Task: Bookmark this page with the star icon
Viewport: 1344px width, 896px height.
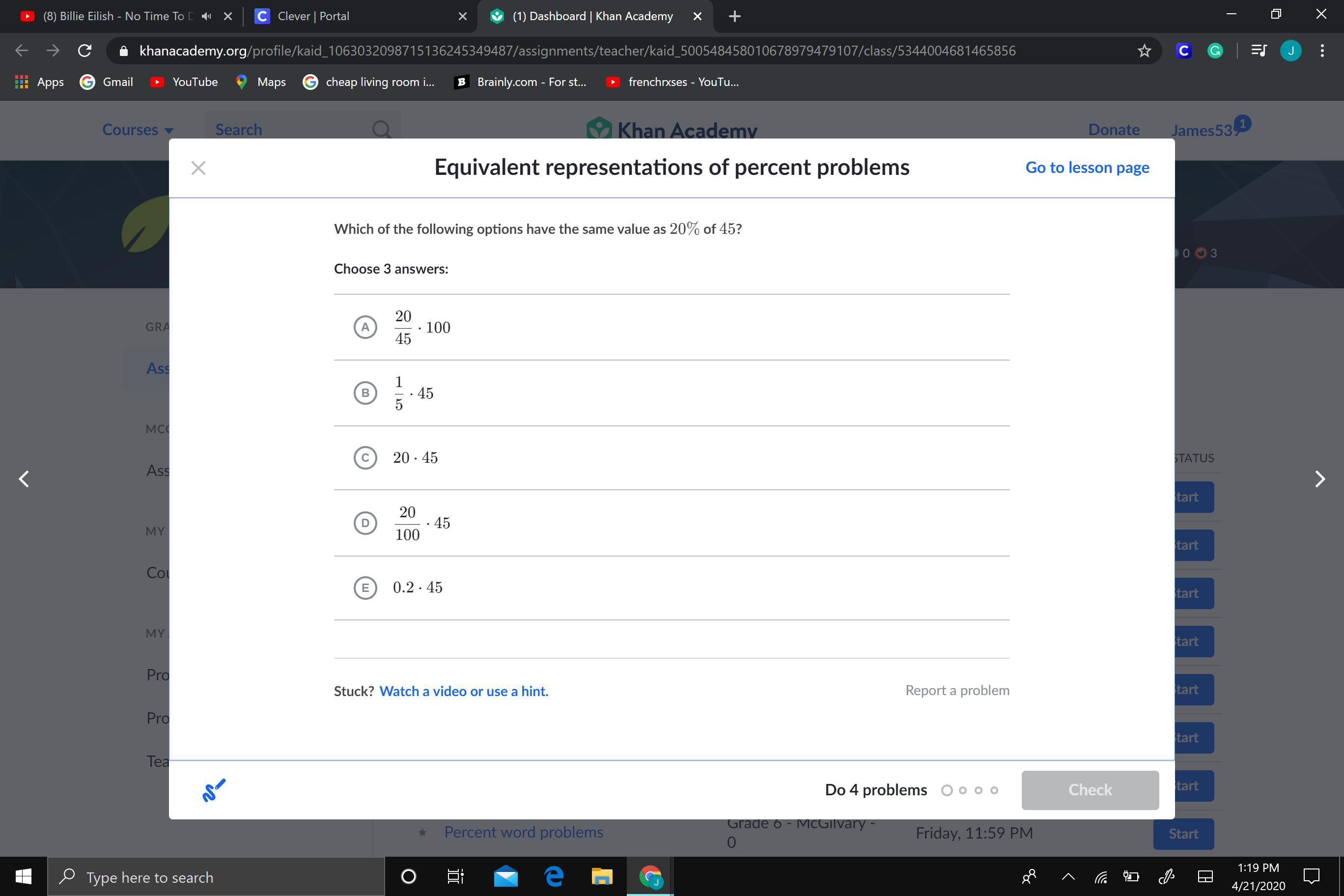Action: point(1144,51)
